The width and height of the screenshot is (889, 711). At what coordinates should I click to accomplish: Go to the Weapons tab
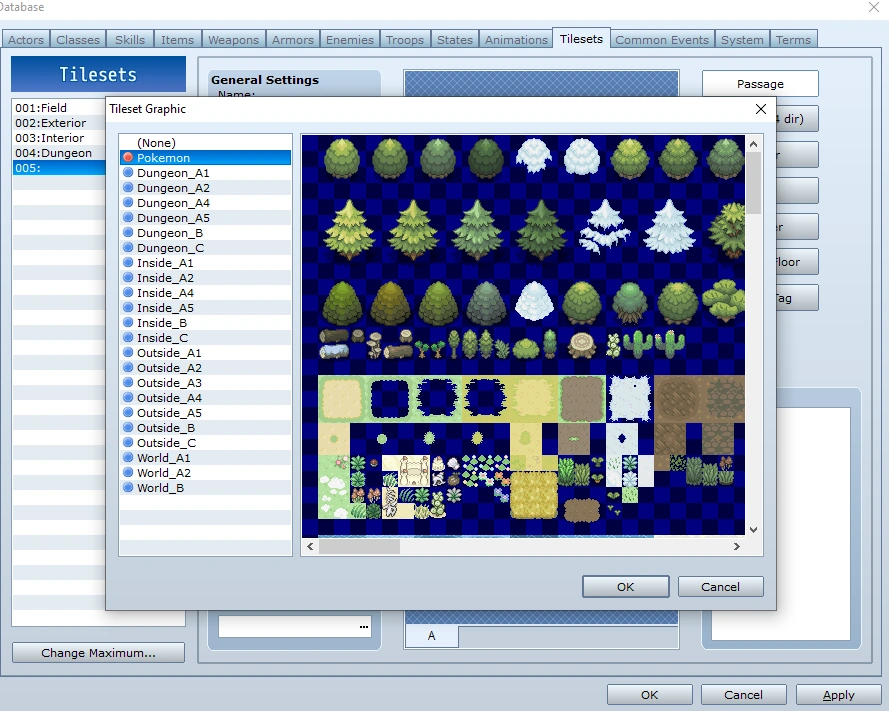[x=233, y=40]
